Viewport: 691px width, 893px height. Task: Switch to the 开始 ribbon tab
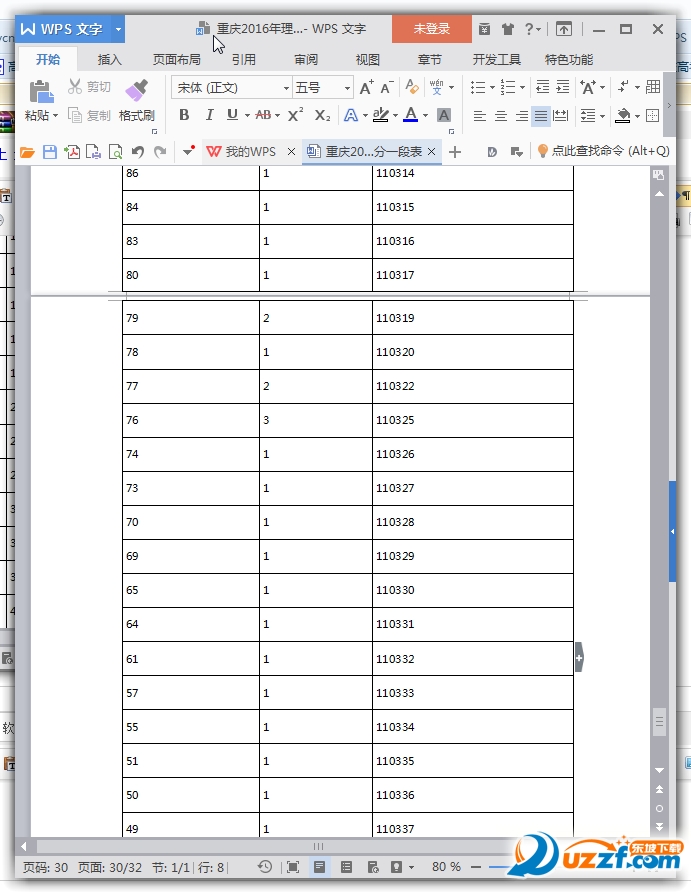[x=48, y=59]
